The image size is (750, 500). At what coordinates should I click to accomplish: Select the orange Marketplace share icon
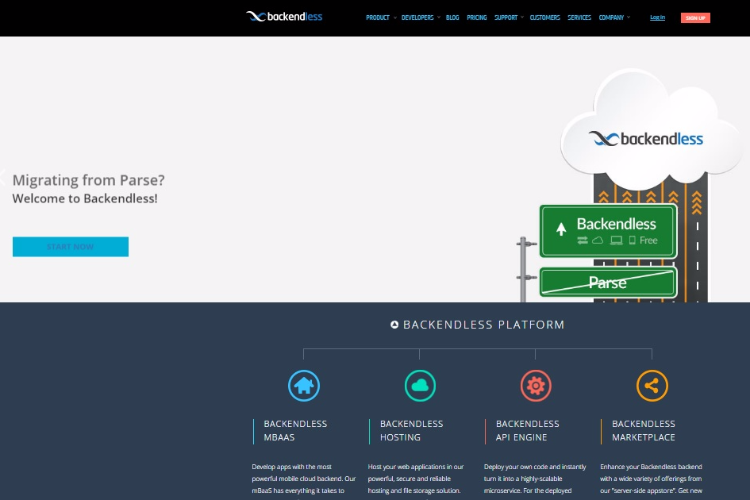point(652,386)
